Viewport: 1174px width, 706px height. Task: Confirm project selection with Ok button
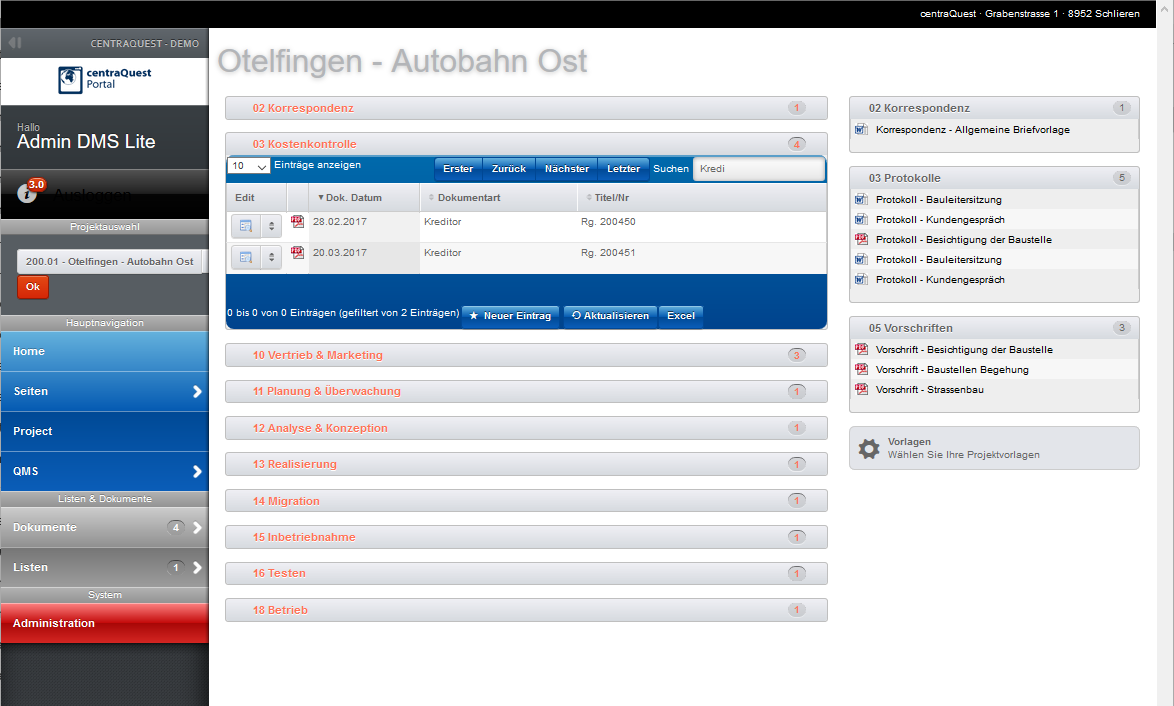click(33, 287)
